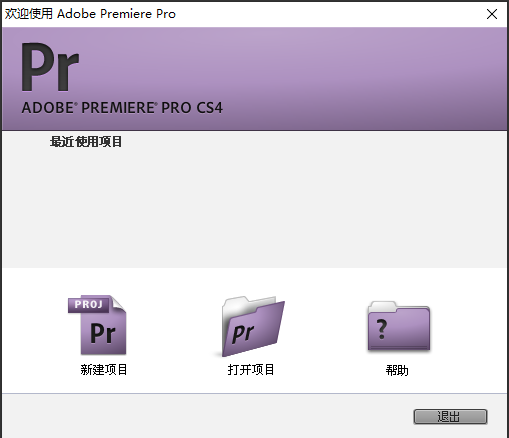Open Help via the question mark folder

(399, 326)
